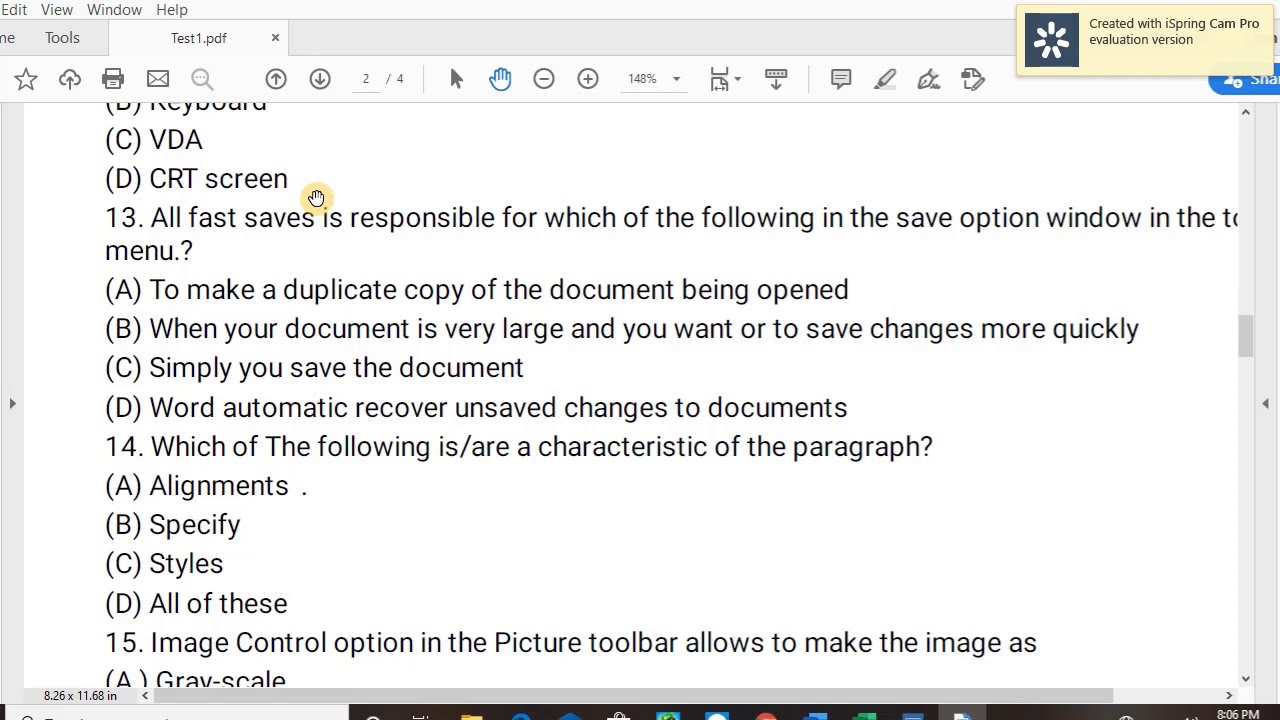
Task: Select the Test1.pdf document tab
Action: [199, 38]
